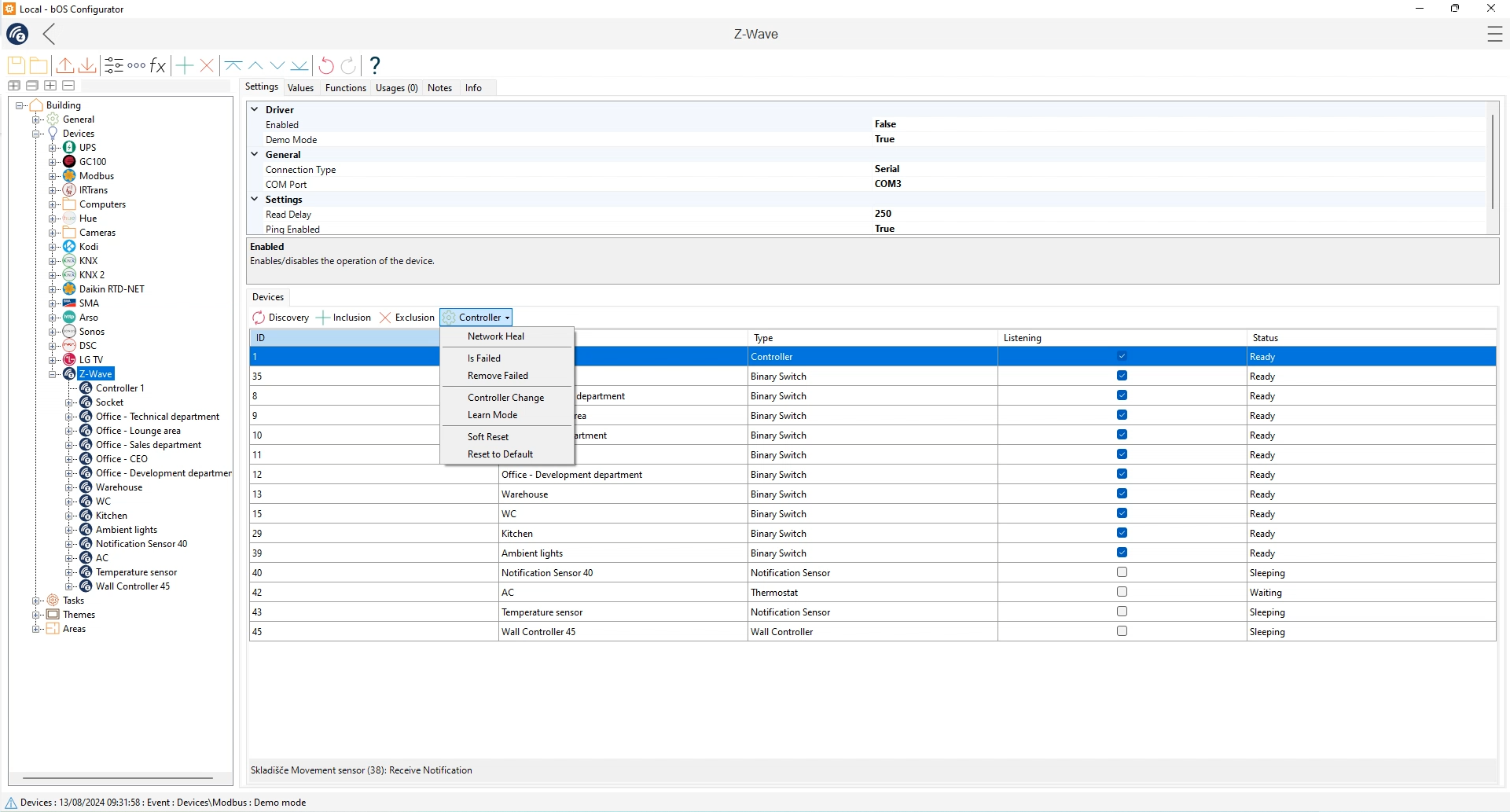The height and width of the screenshot is (812, 1510).
Task: Collapse the Building tree node
Action: coord(20,105)
